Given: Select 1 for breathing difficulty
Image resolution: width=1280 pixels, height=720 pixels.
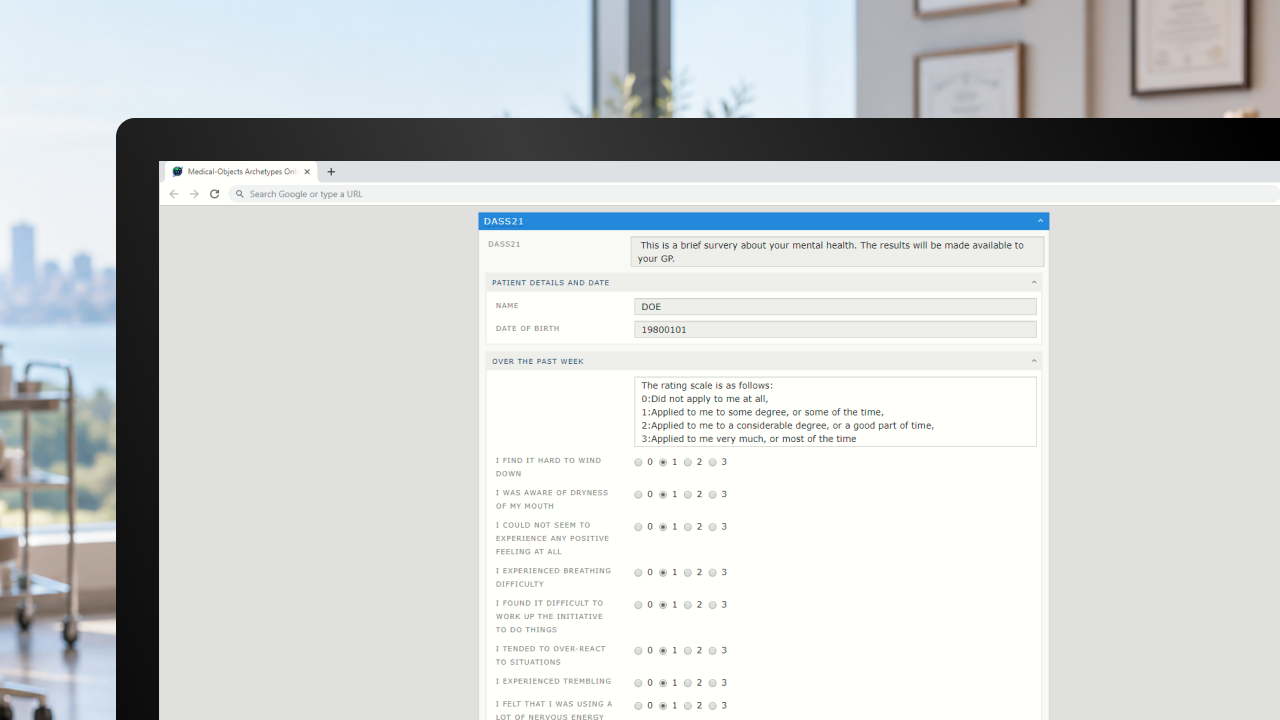Looking at the screenshot, I should coord(663,573).
